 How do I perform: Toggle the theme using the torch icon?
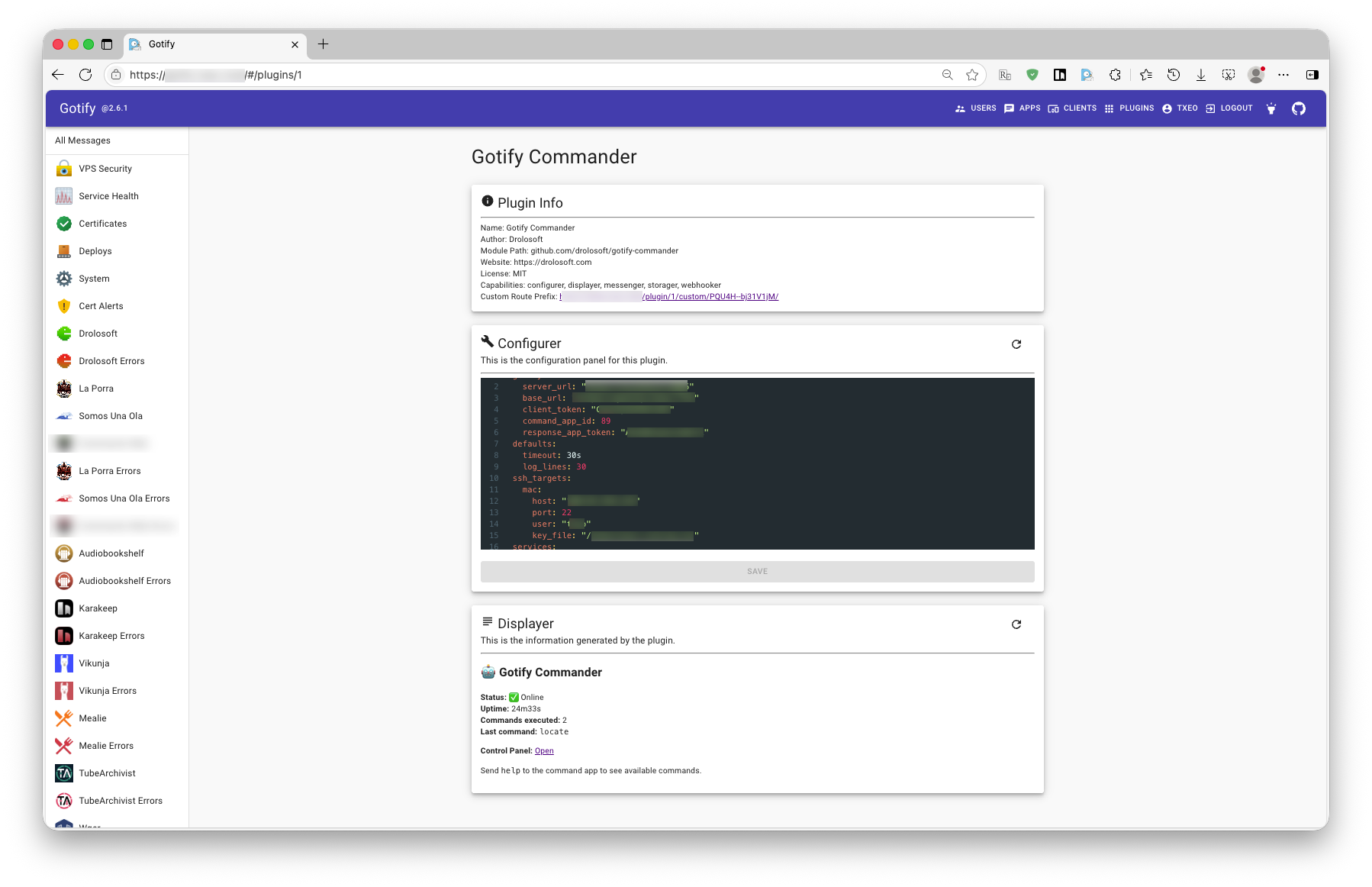click(1271, 108)
